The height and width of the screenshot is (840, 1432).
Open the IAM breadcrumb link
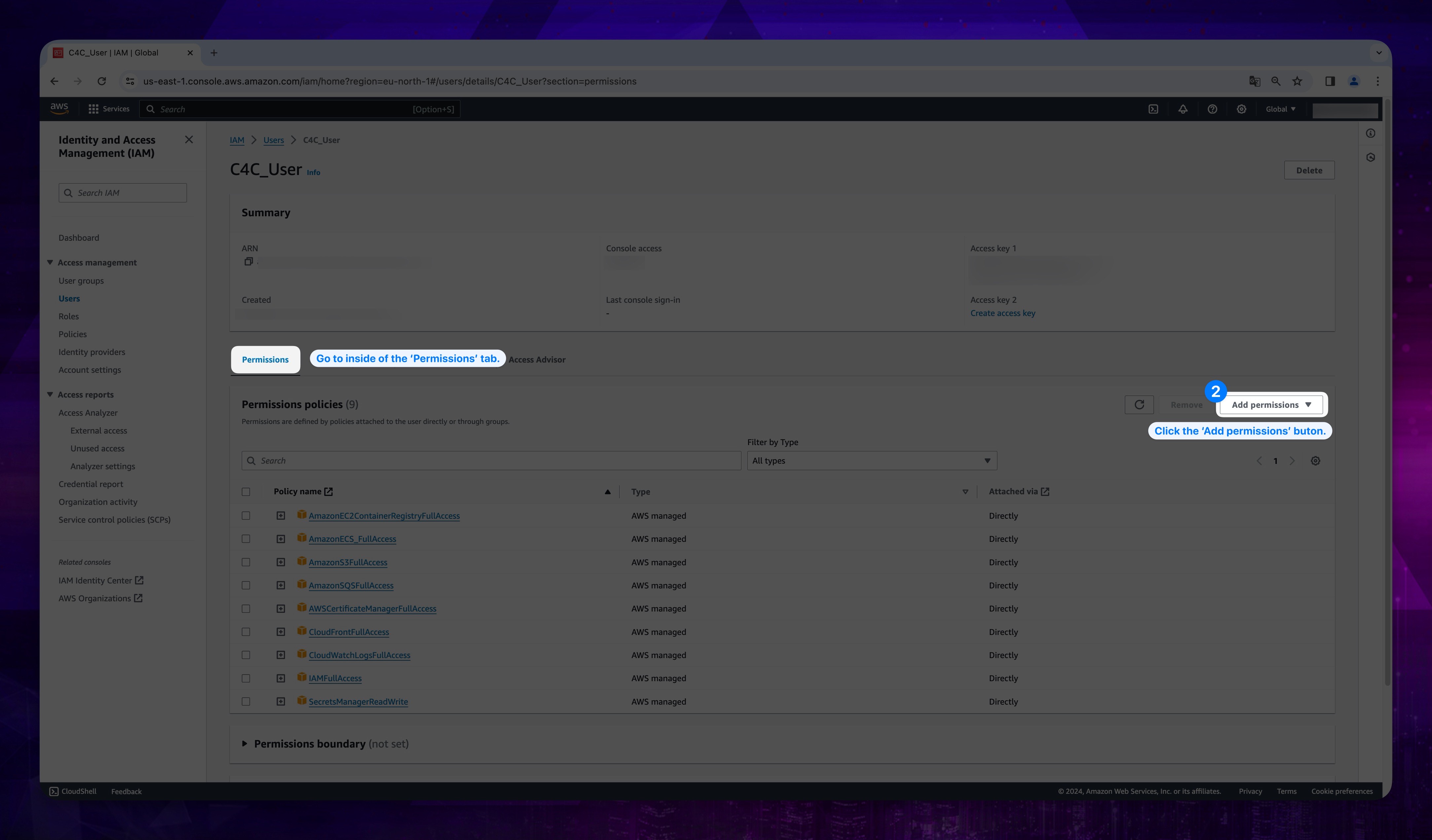(x=237, y=140)
